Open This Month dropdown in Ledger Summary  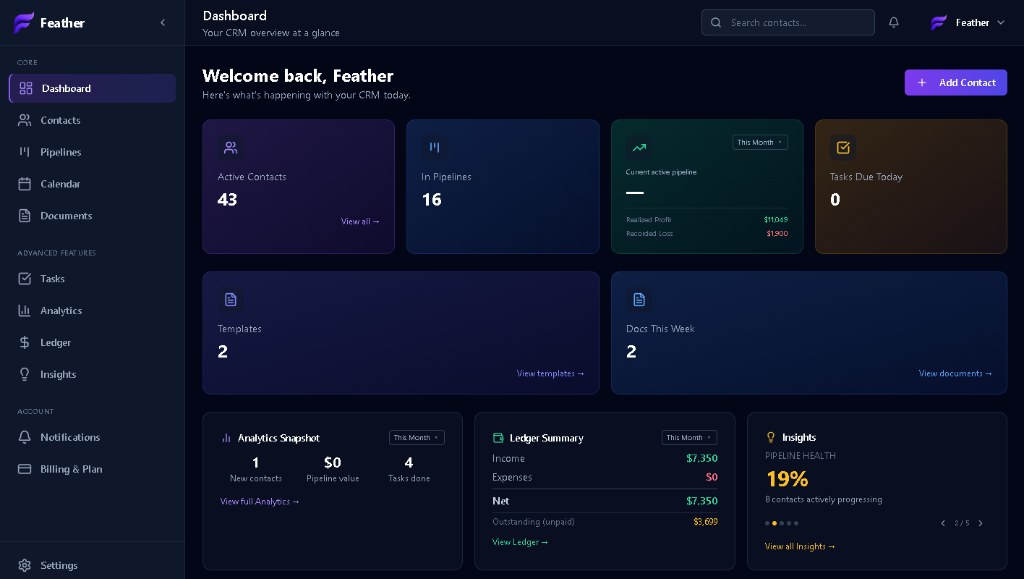(x=689, y=437)
